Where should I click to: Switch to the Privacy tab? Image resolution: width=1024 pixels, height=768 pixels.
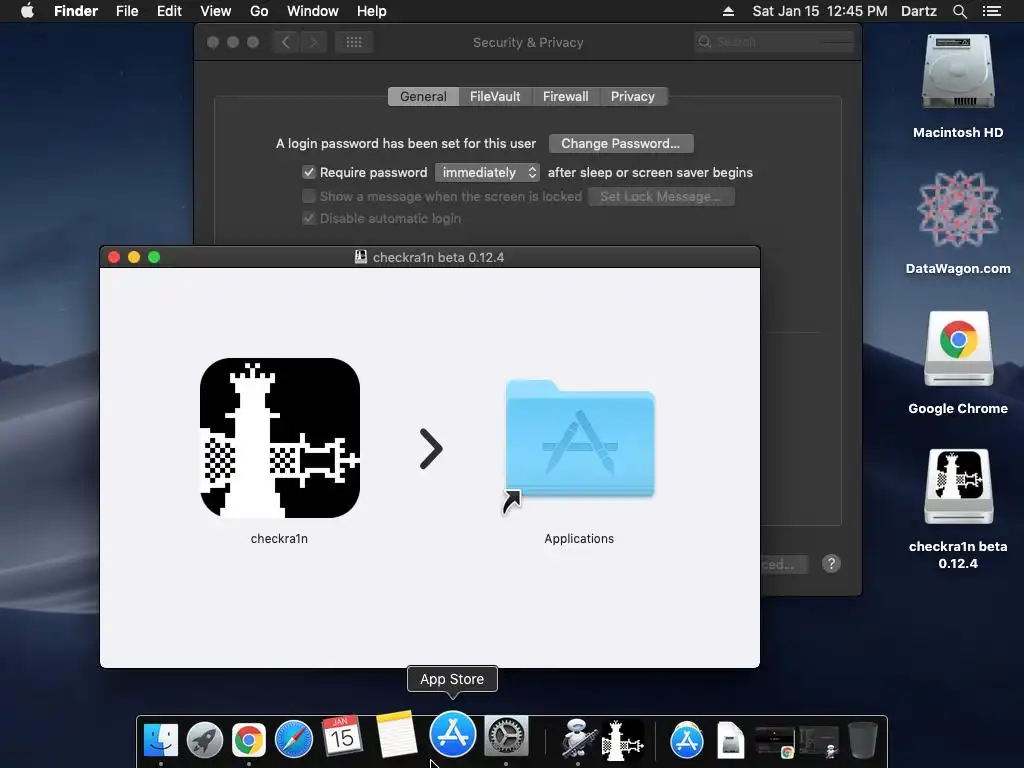tap(633, 97)
